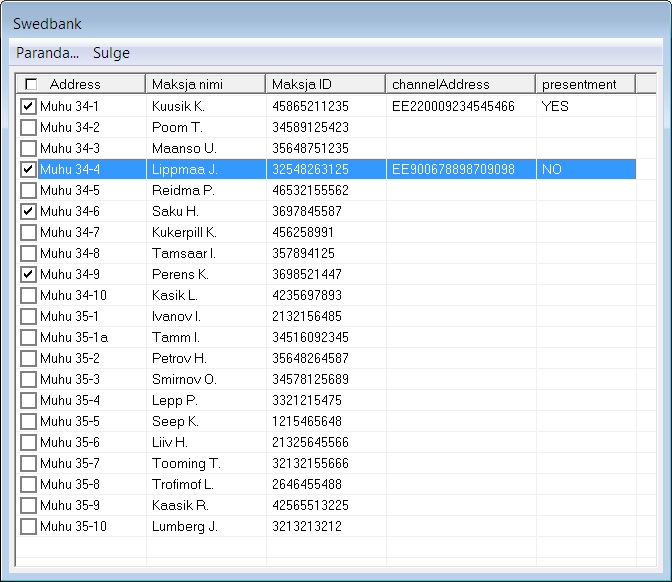Check the Muhu 35-5 checkbox

28,421
